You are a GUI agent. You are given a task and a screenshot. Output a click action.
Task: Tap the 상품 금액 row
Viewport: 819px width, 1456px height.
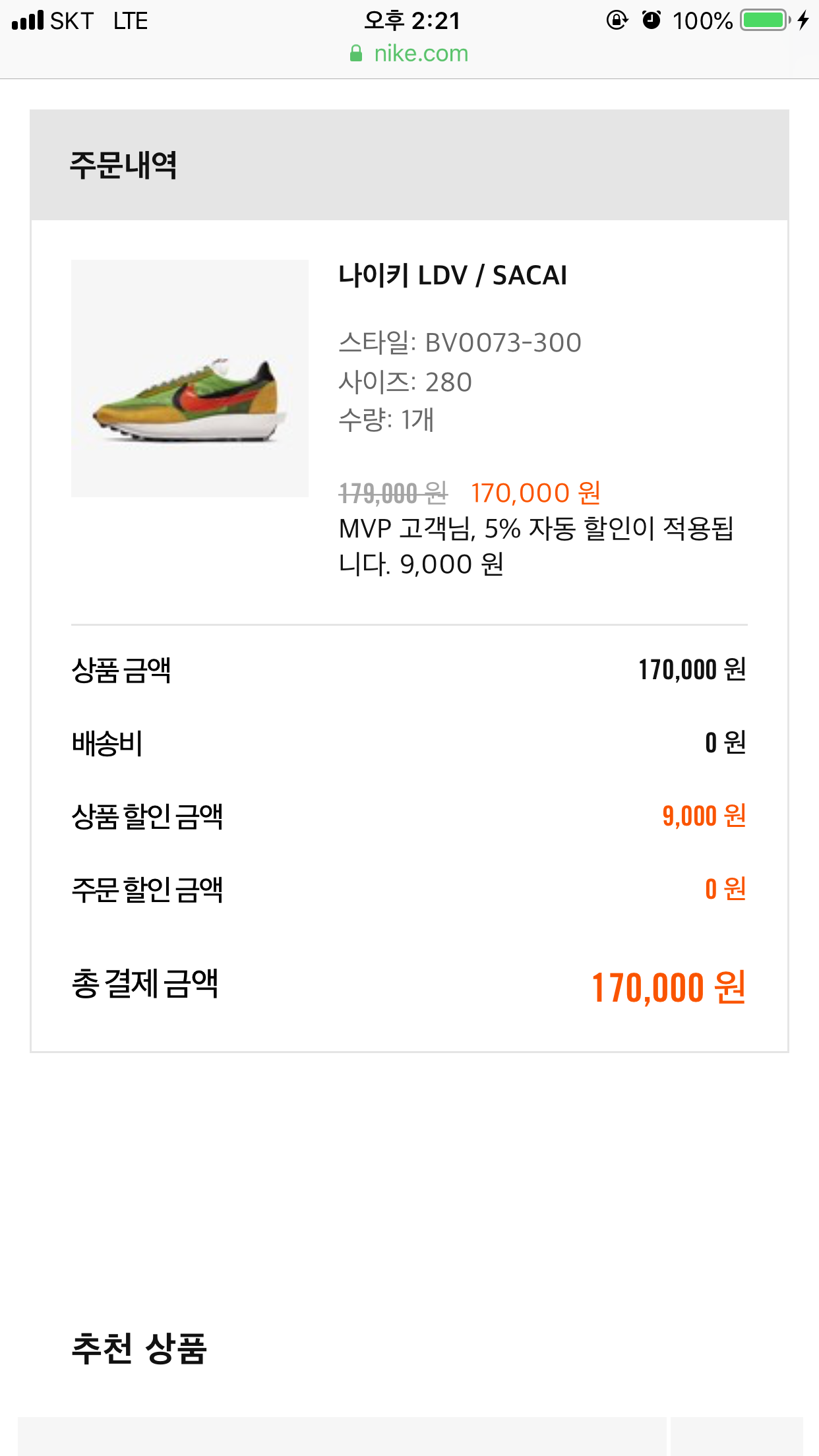(x=409, y=670)
